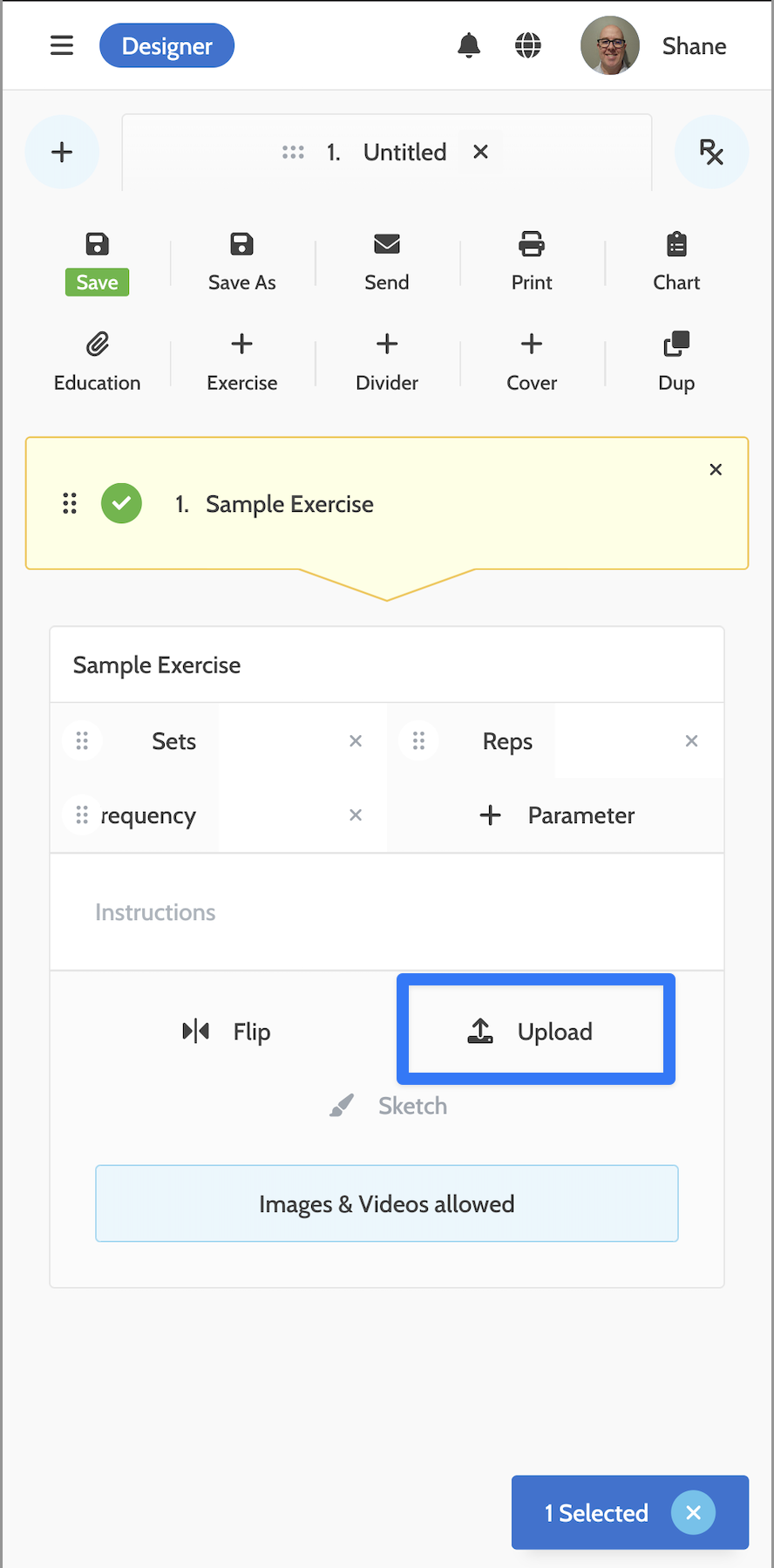Click the Instructions text field

coord(387,912)
